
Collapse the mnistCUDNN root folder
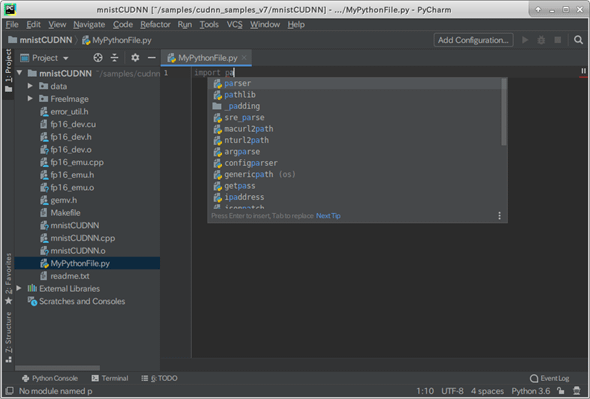point(20,73)
